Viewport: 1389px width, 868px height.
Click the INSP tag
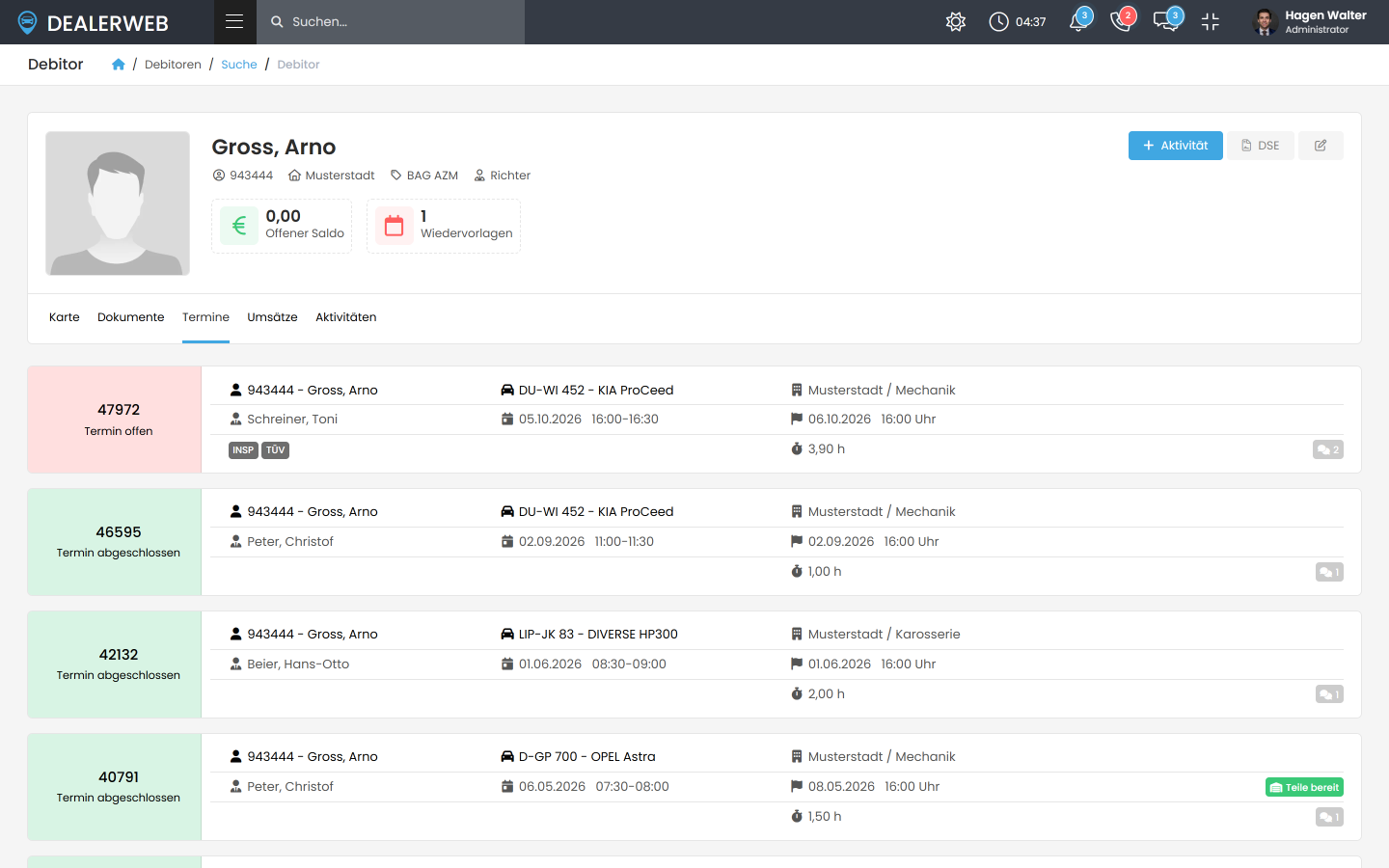(x=243, y=450)
